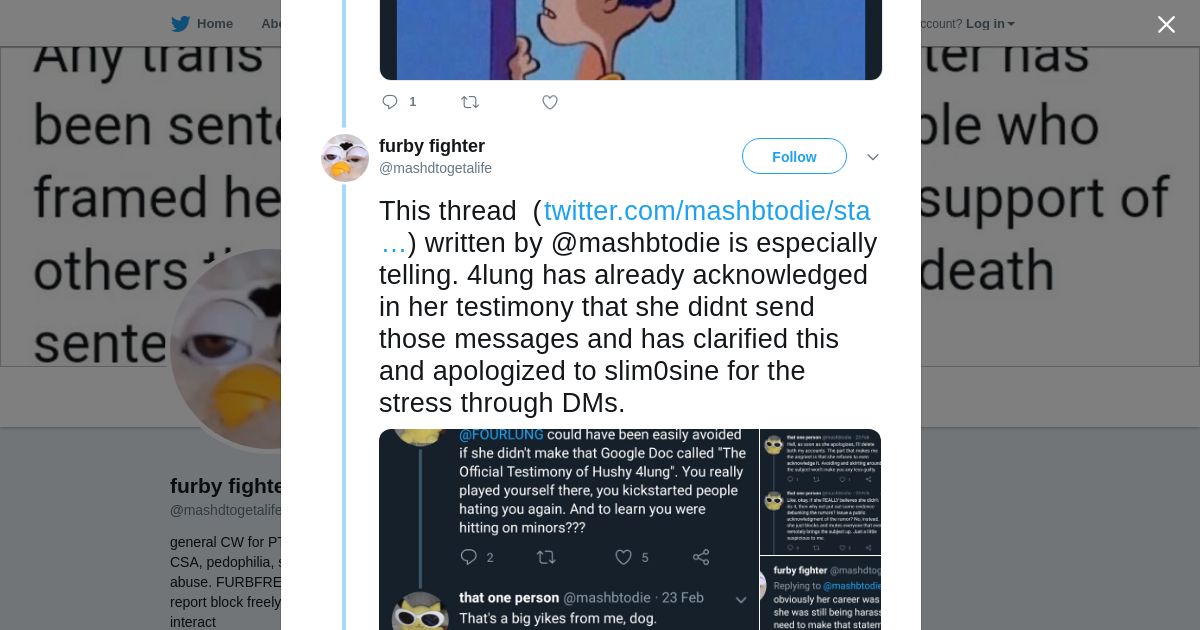Click the large furby profile picture in the background
The height and width of the screenshot is (630, 1200).
228,348
